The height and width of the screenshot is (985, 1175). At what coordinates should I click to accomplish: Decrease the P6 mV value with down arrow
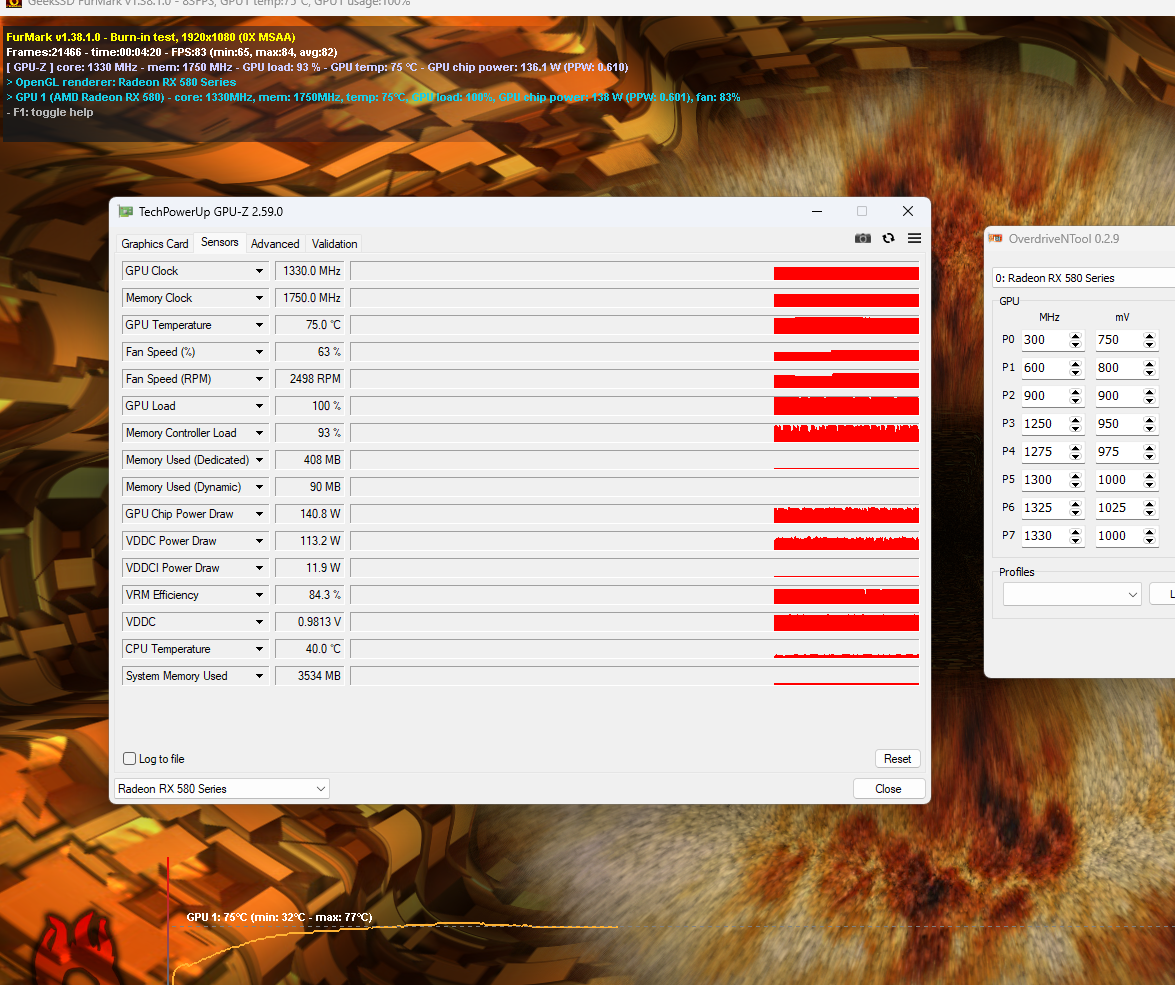coord(1150,512)
